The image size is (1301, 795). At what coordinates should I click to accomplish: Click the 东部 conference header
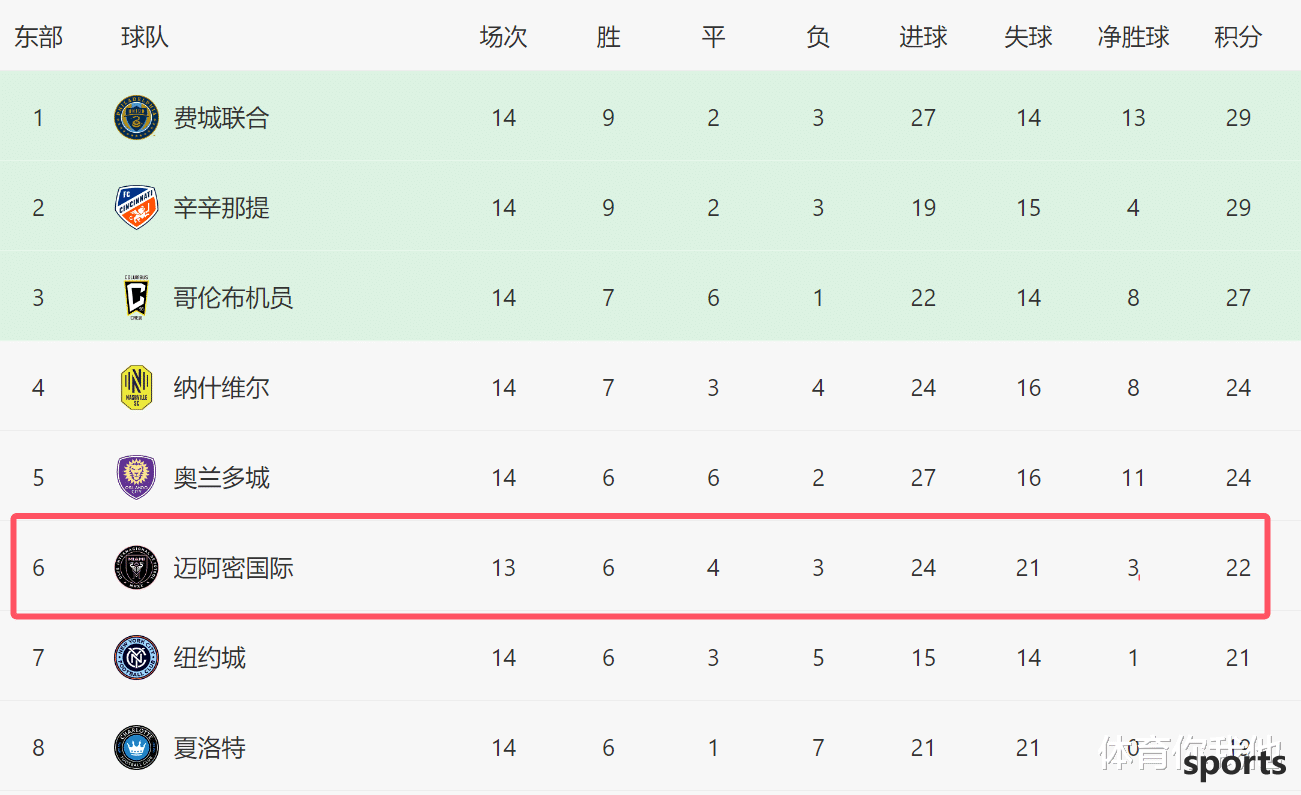coord(38,37)
